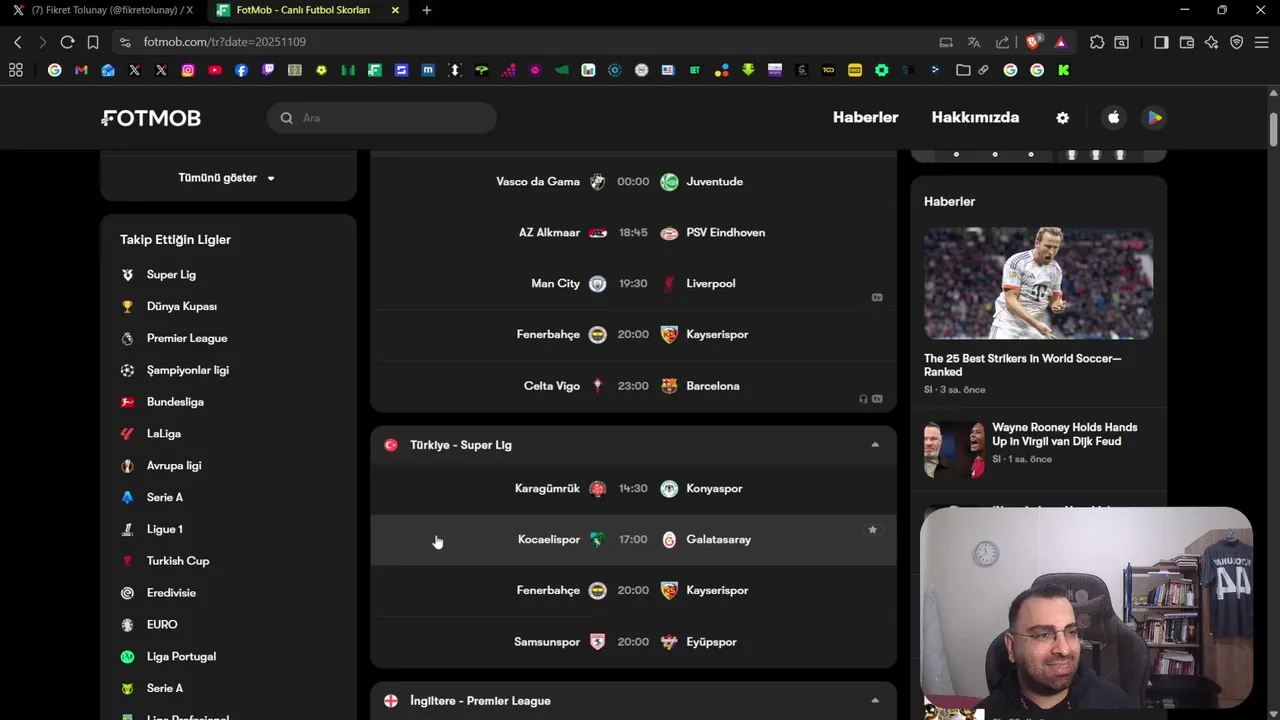Switch to the Fikret Tolunay X browser tab

103,10
